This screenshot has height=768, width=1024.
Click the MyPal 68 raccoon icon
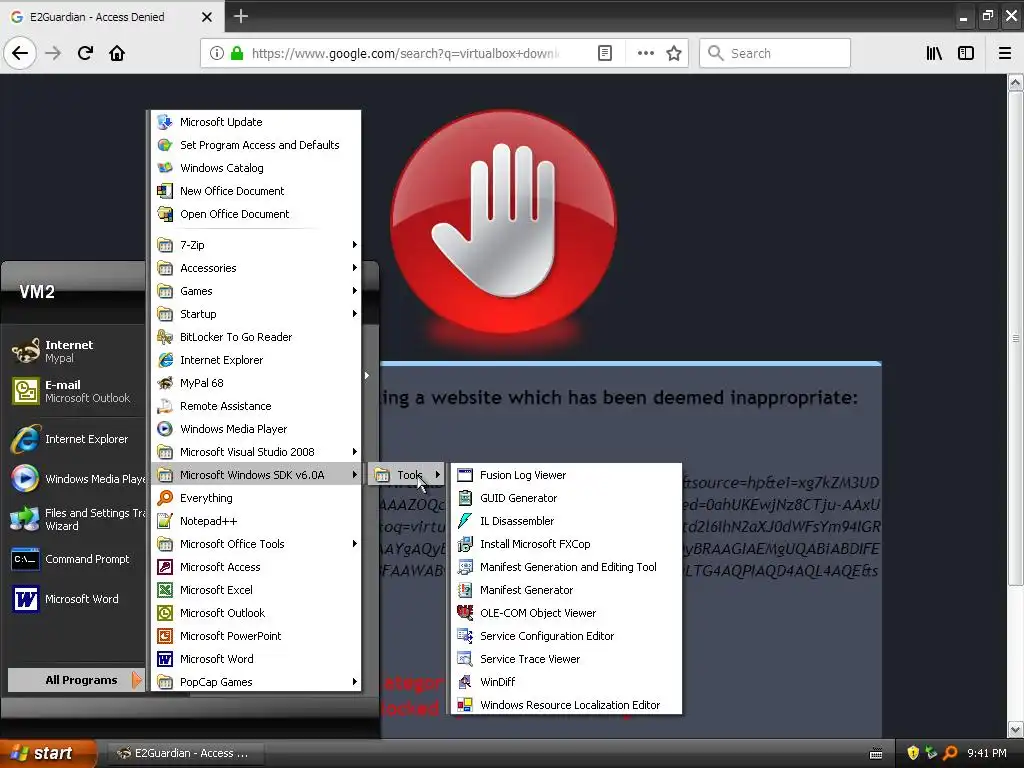click(165, 383)
